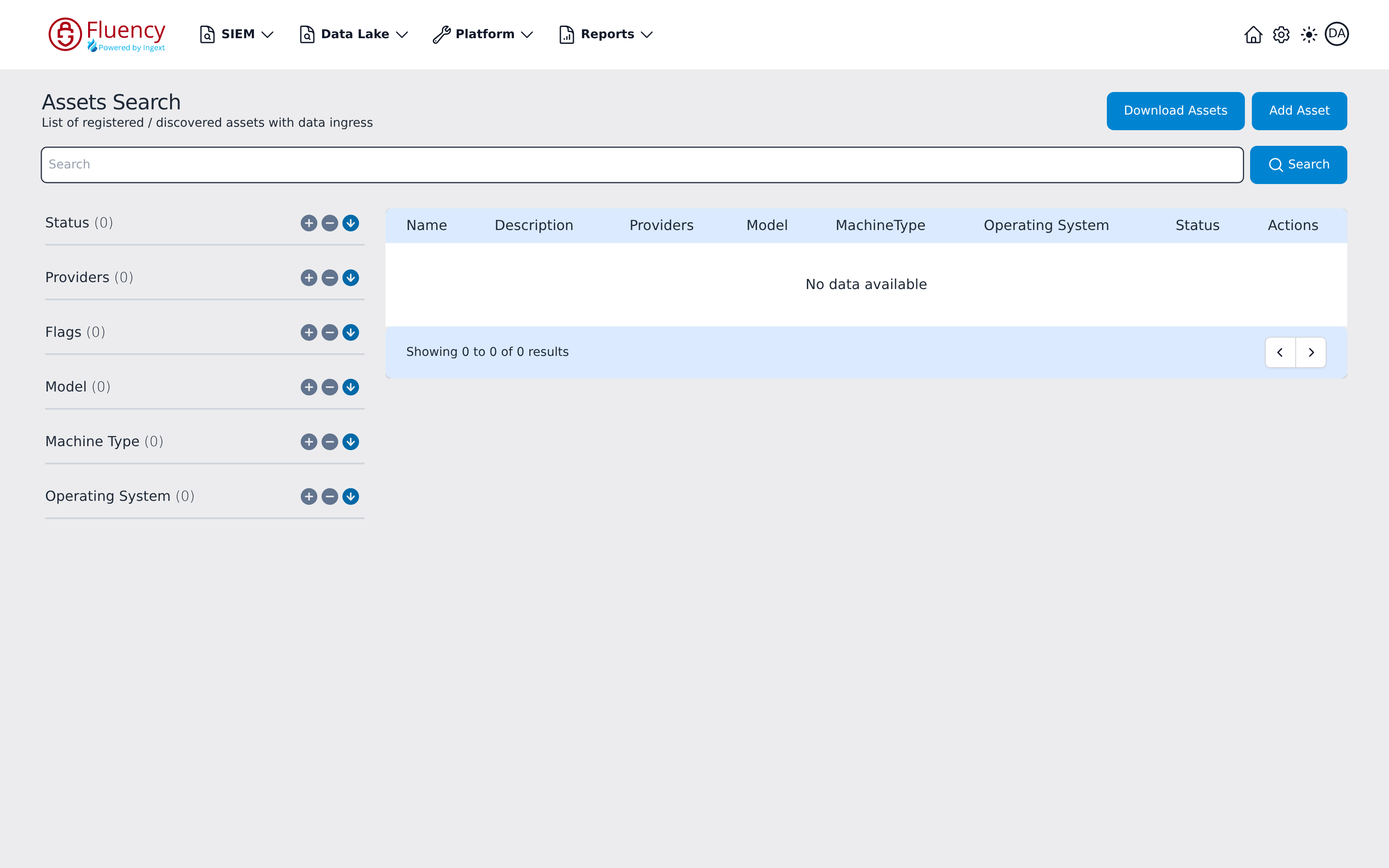Click the Add Asset button
This screenshot has width=1389, height=868.
tap(1299, 111)
